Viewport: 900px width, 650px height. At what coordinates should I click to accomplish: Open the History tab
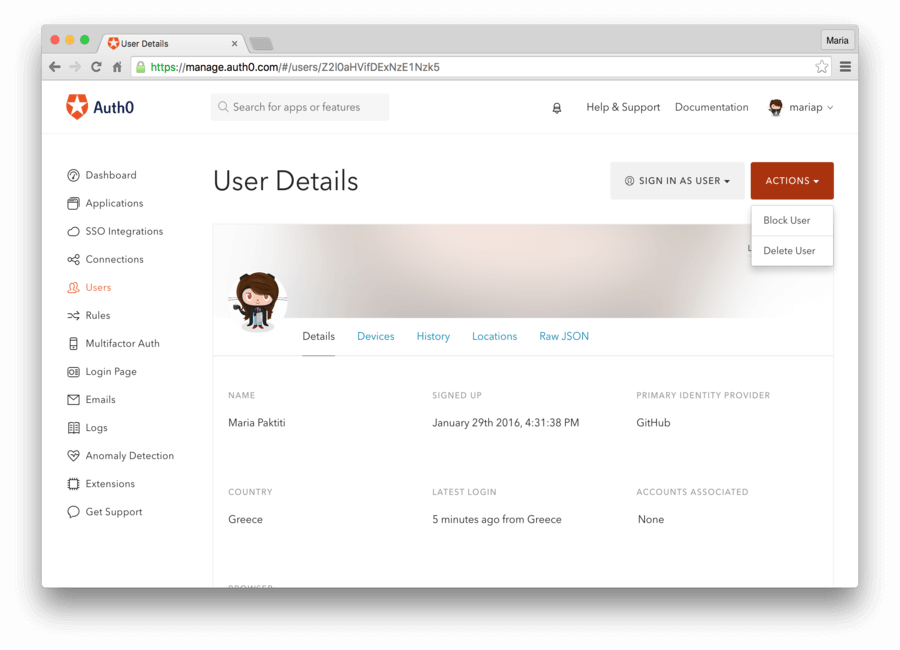click(x=433, y=336)
